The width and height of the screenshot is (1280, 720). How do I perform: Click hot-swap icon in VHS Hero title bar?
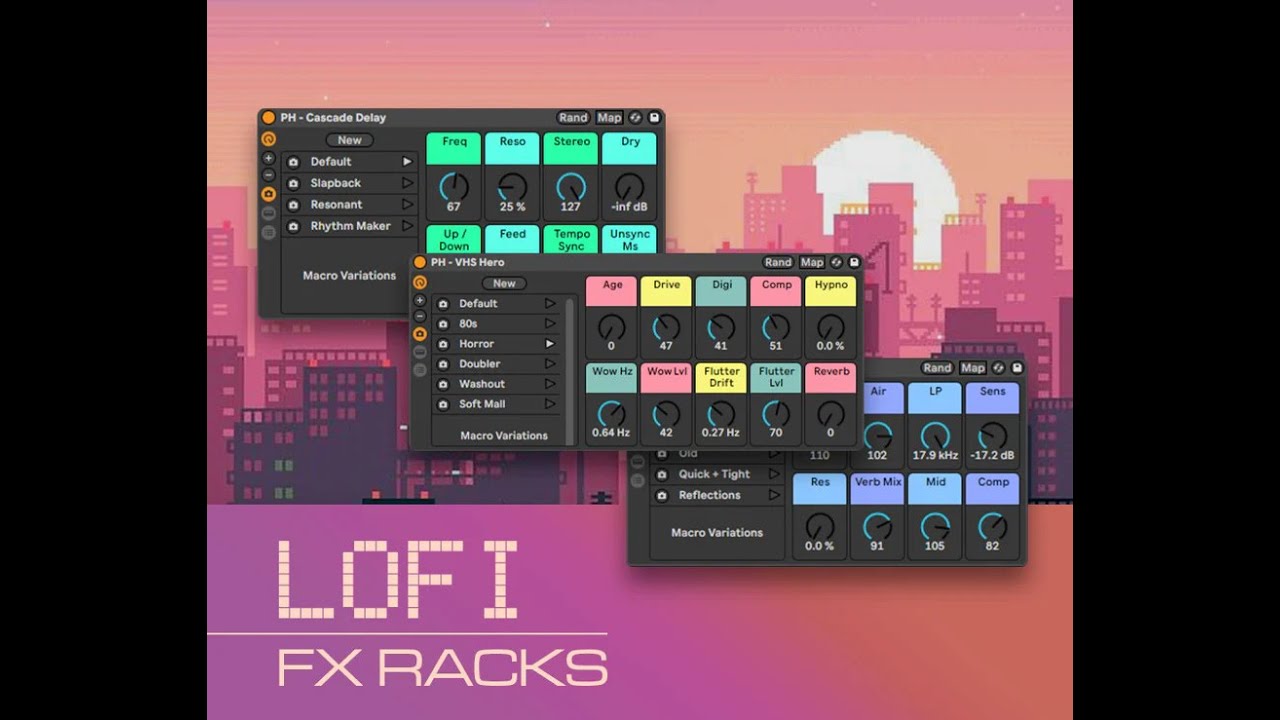pos(837,262)
